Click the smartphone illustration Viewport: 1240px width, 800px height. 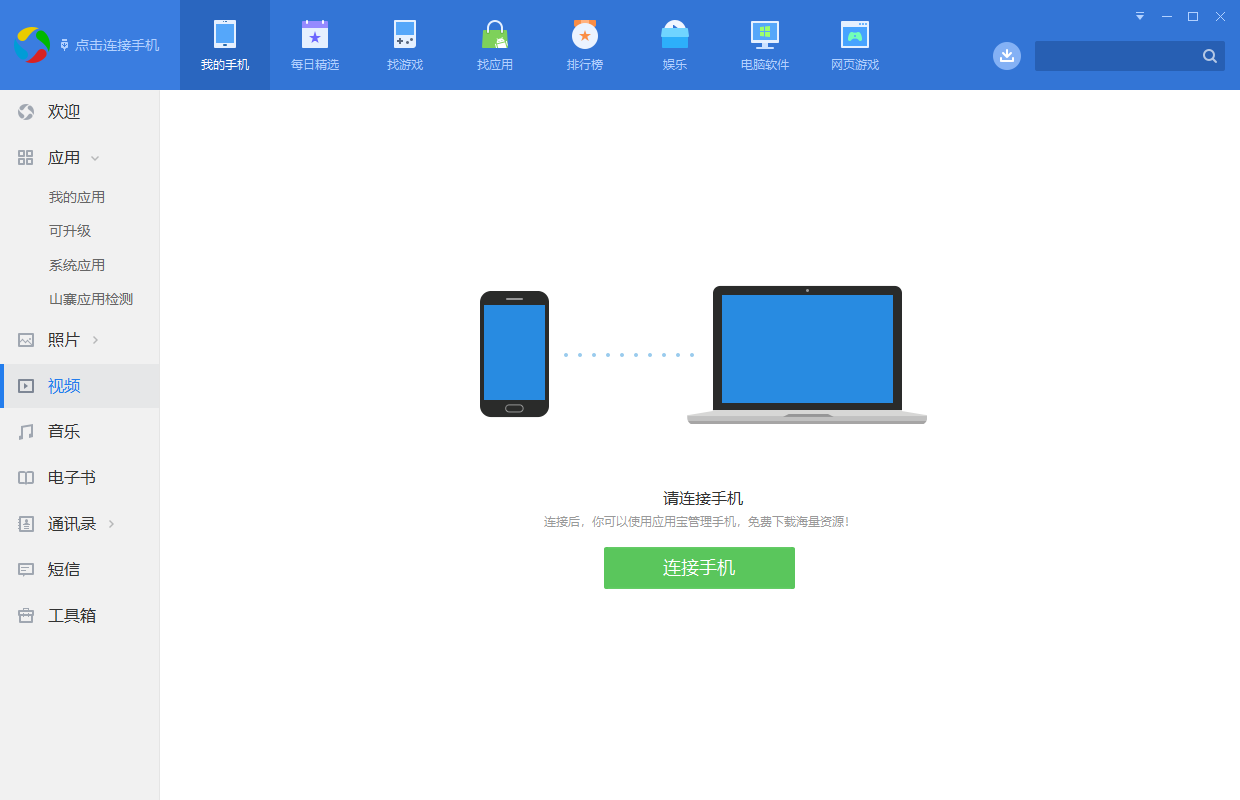[x=514, y=354]
